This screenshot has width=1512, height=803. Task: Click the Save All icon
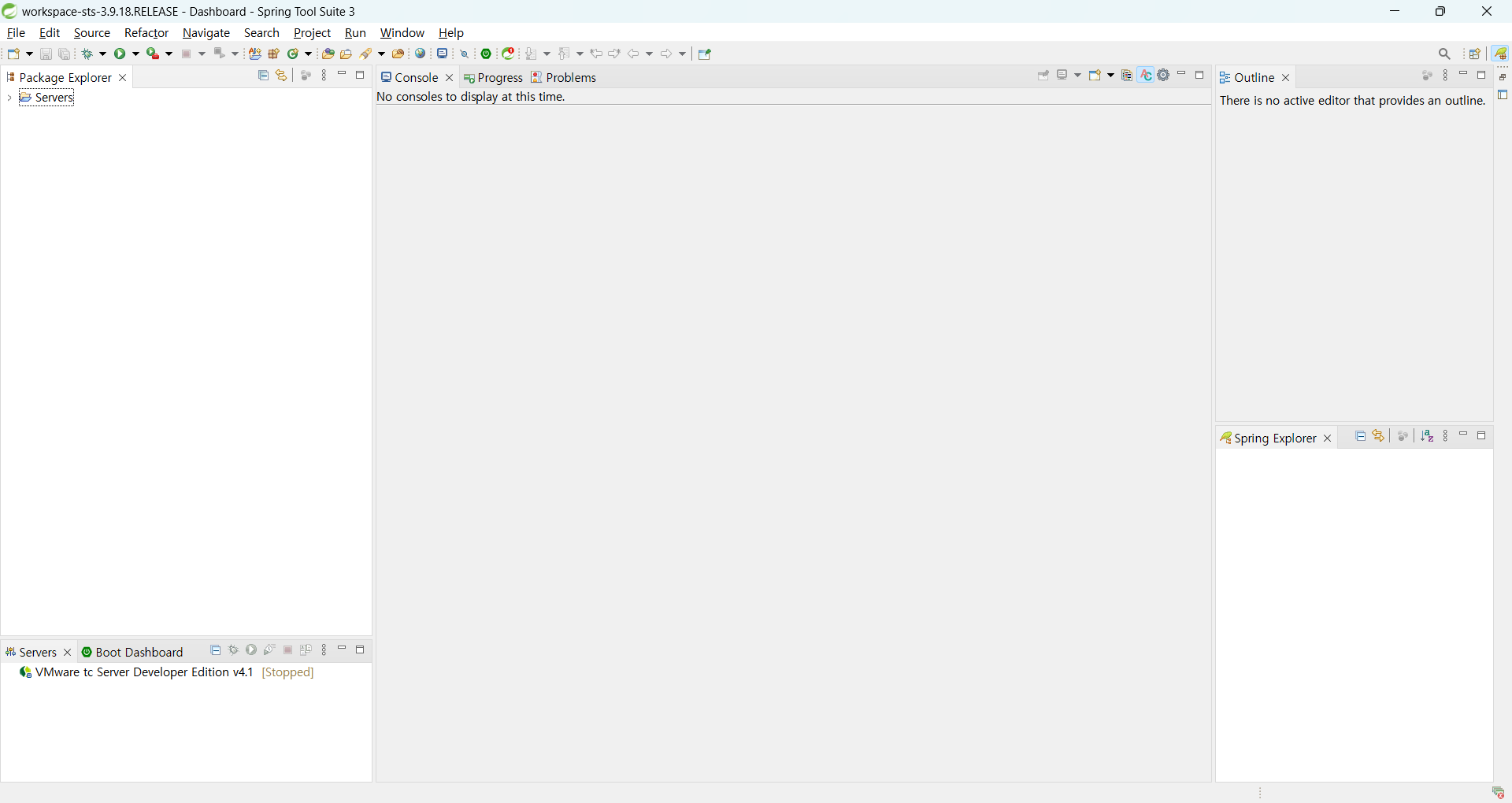65,54
